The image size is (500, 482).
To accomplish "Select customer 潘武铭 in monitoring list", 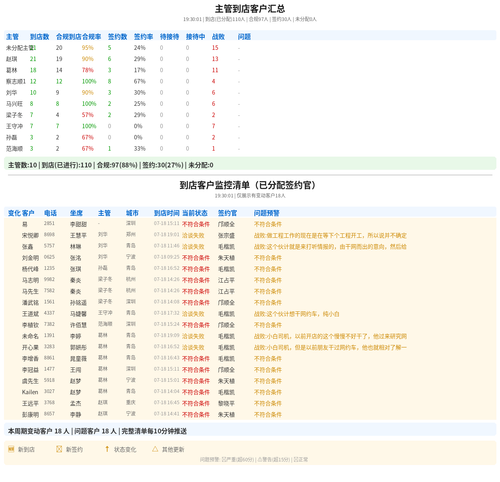I will coord(30,303).
